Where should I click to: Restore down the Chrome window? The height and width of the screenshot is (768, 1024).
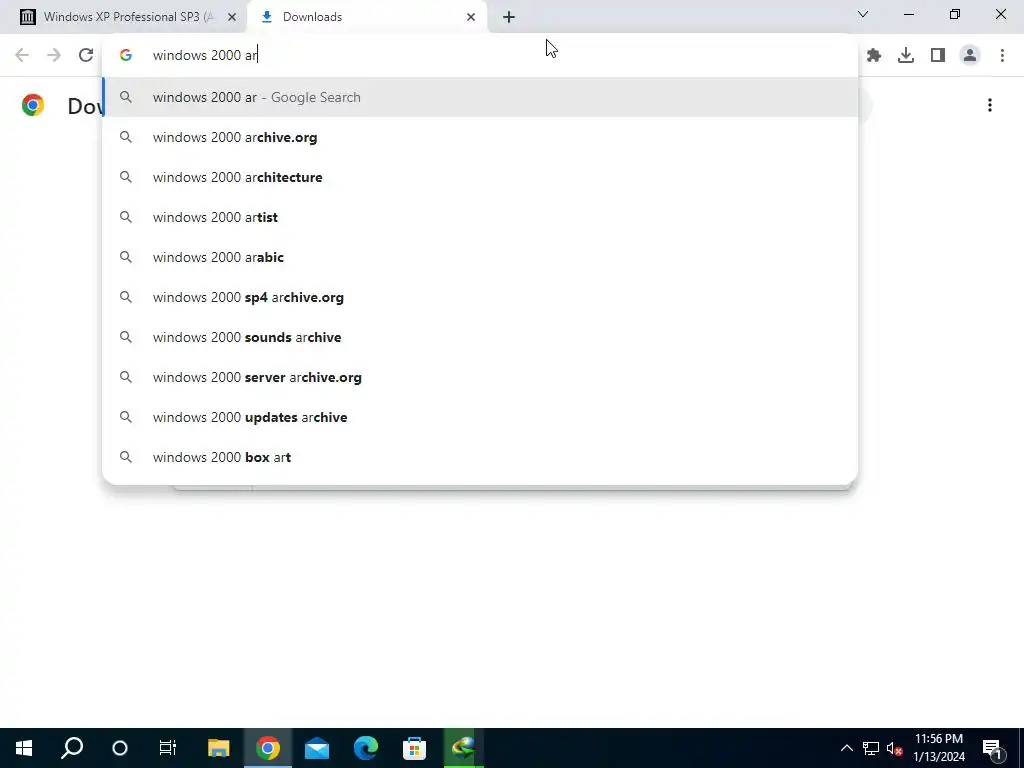tap(955, 14)
